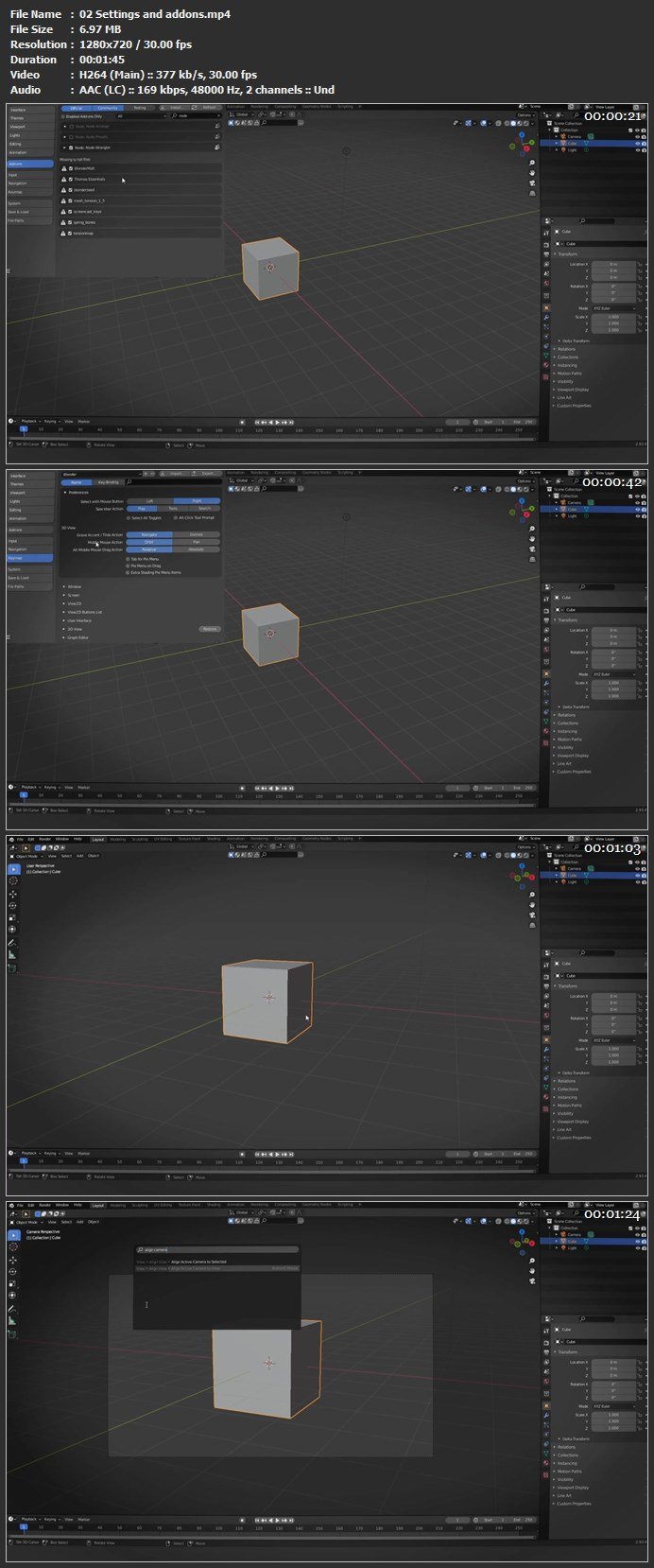654x1568 pixels.
Task: In 00:00:21 frame, toggle the spring_bones add-on checkbox
Action: click(x=71, y=222)
